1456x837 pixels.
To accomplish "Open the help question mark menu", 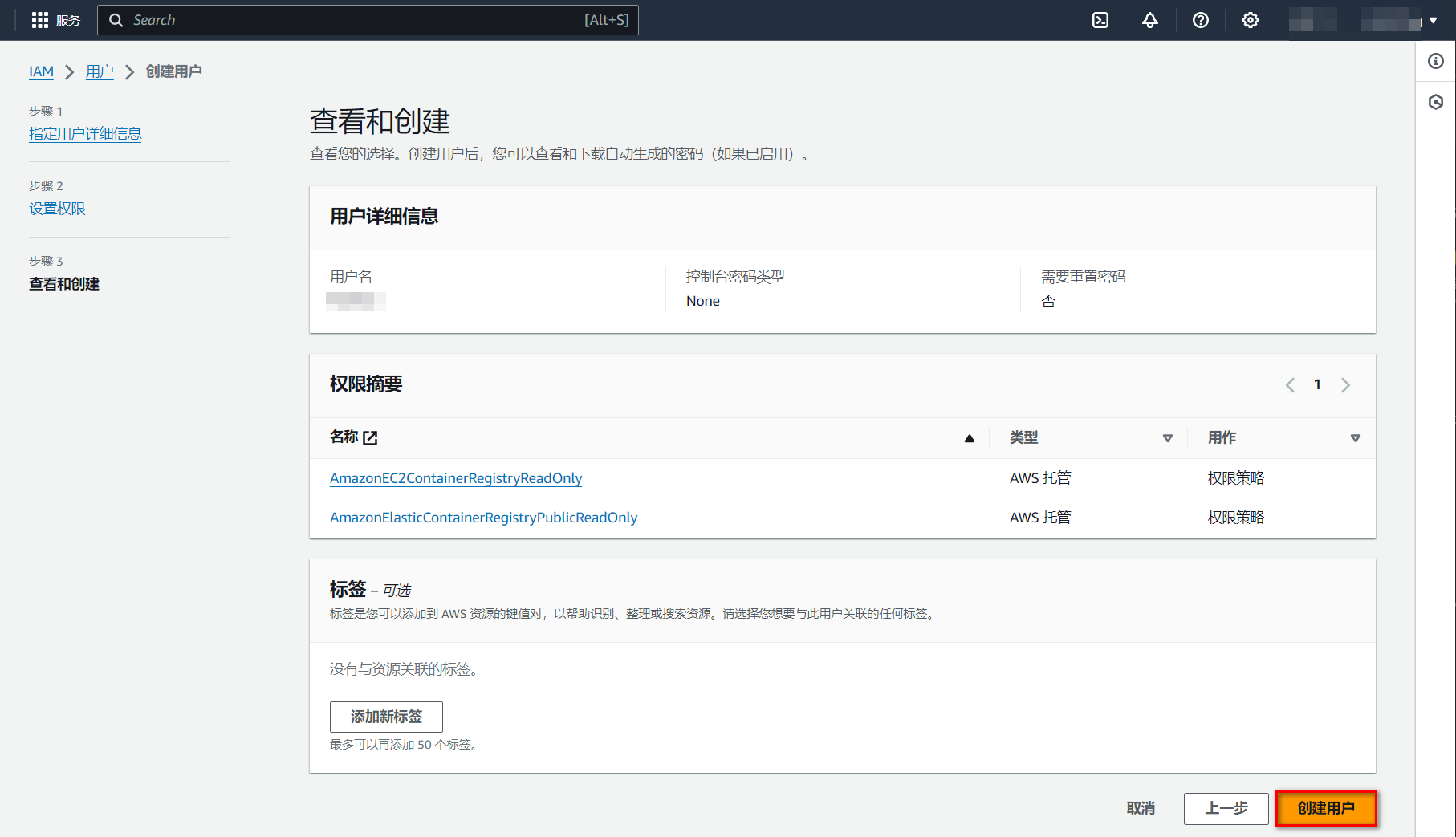I will tap(1200, 20).
